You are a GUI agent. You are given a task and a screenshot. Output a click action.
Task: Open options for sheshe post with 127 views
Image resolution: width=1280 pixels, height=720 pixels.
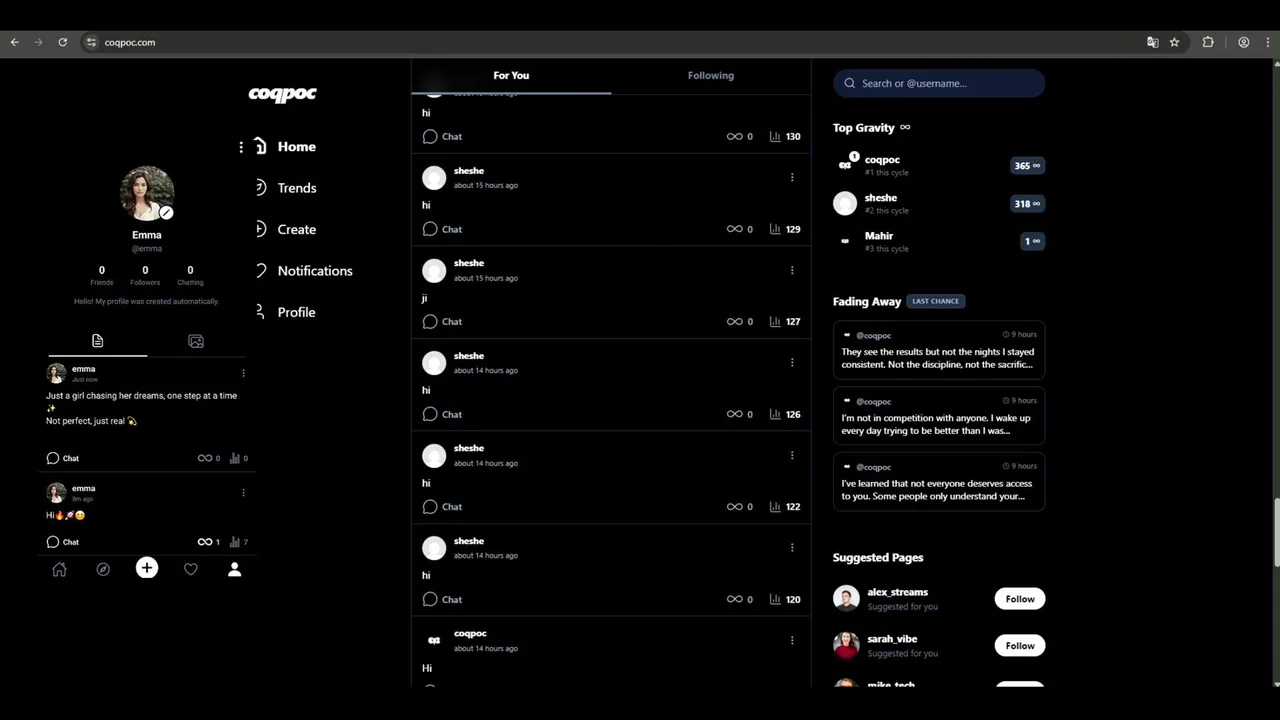pos(792,270)
